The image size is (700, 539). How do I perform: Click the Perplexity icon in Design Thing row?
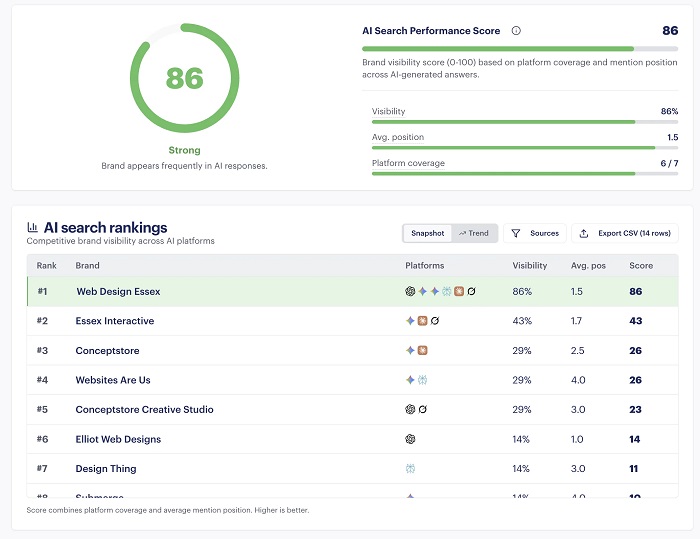[x=410, y=468]
